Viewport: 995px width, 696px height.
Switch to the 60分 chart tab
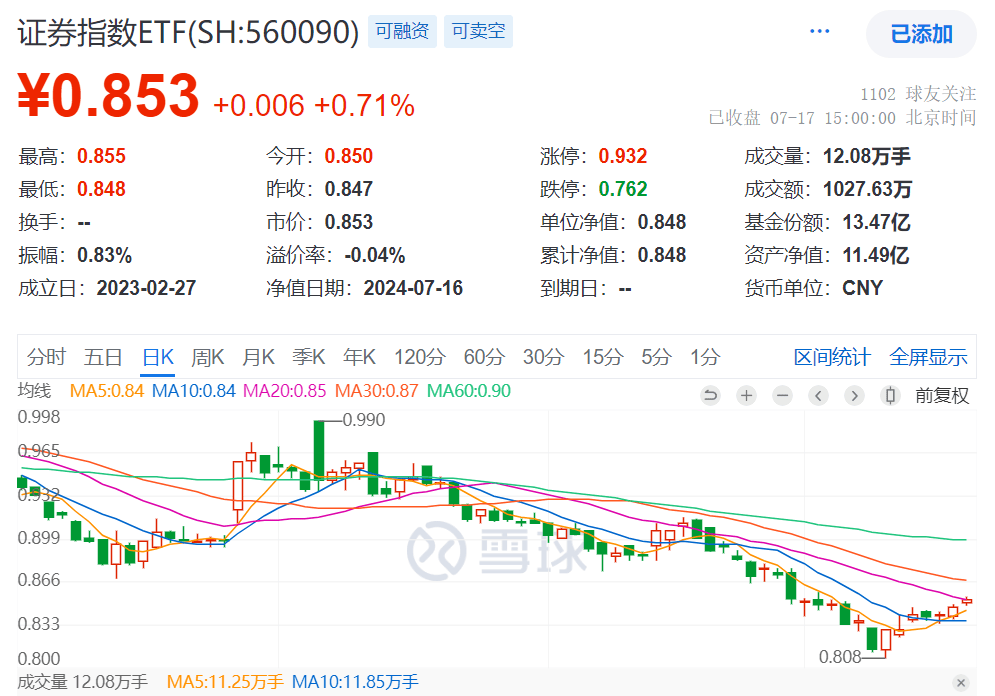(x=484, y=357)
